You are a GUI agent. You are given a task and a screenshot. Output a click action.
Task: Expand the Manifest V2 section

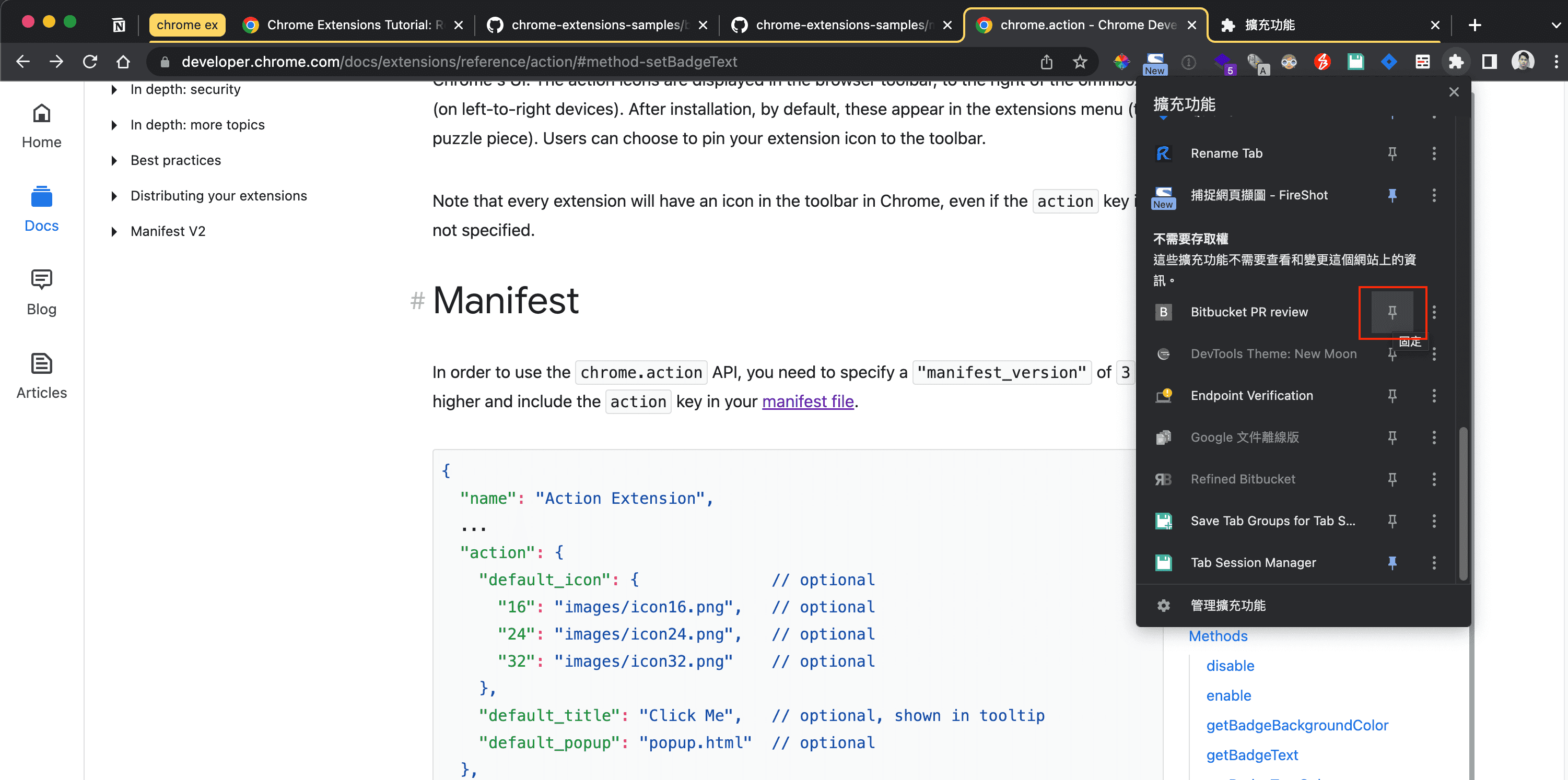(114, 232)
